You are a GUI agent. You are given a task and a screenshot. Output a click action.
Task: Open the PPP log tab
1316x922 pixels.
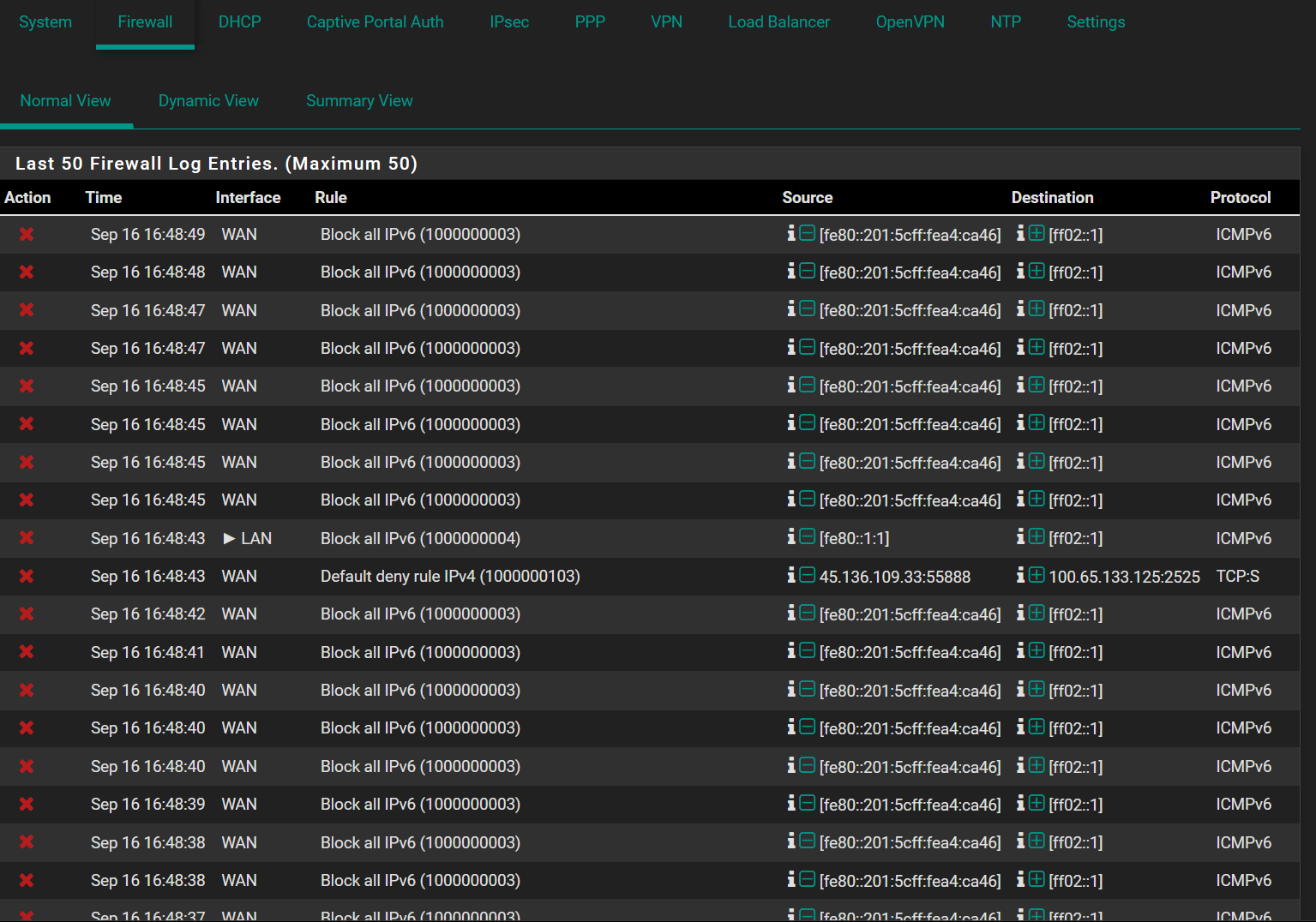pos(590,22)
